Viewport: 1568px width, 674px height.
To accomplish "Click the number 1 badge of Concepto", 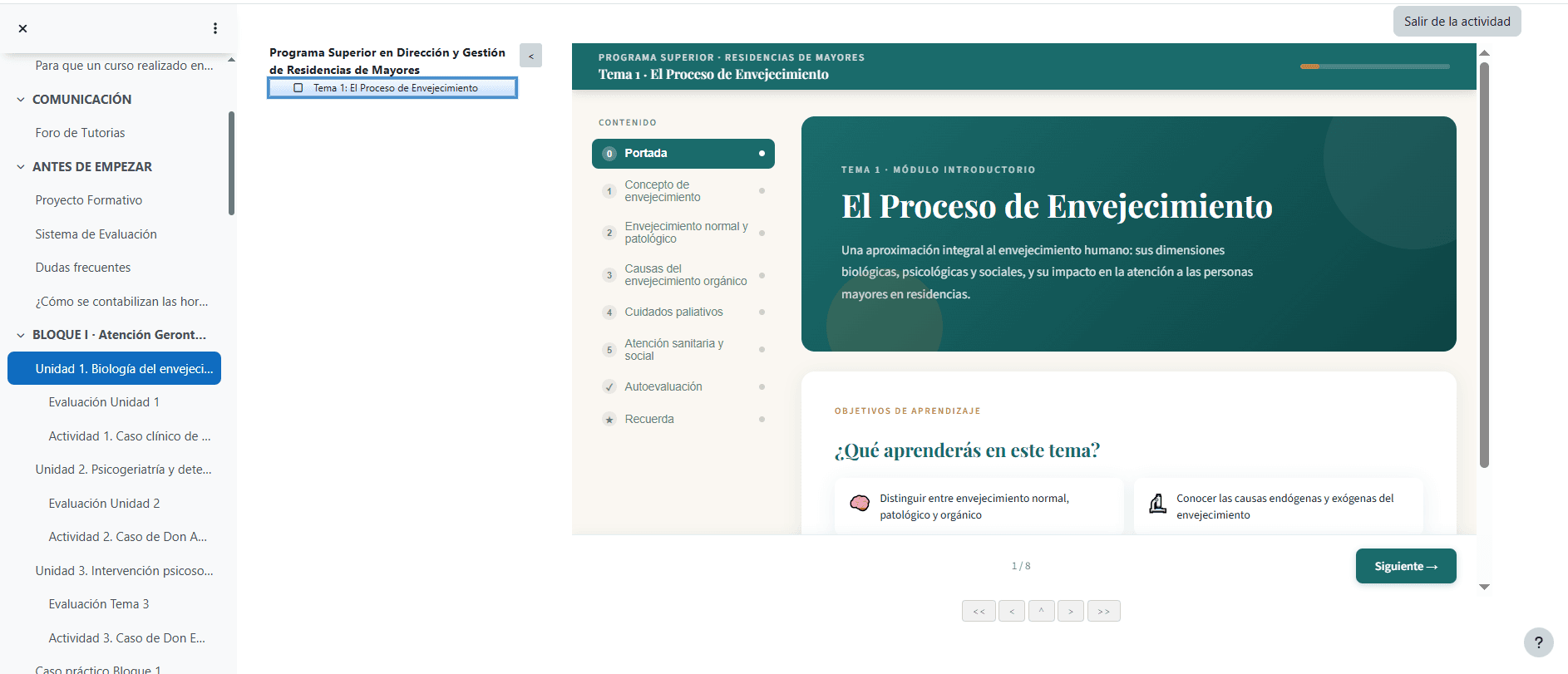I will [x=609, y=191].
